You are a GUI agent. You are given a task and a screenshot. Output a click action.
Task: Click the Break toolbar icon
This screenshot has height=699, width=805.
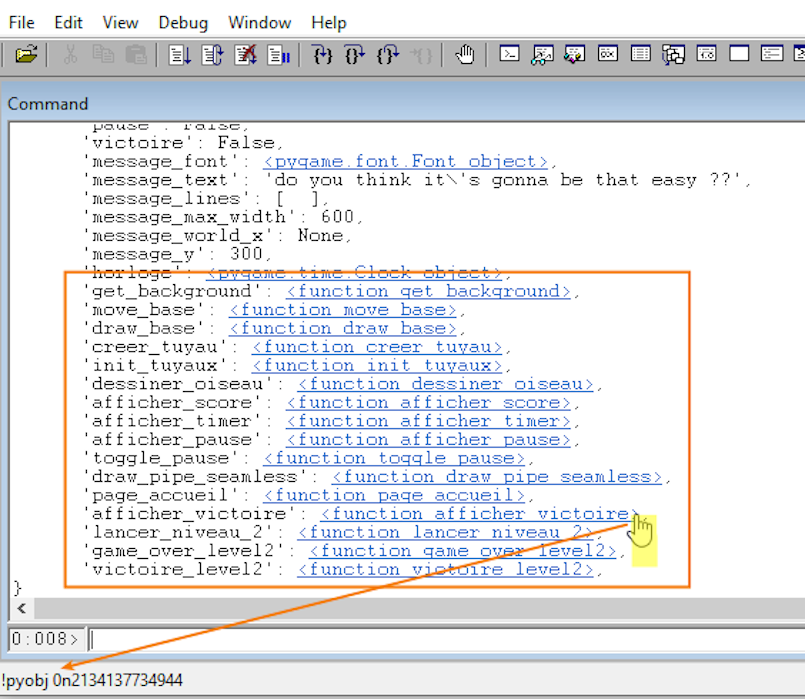click(x=278, y=55)
